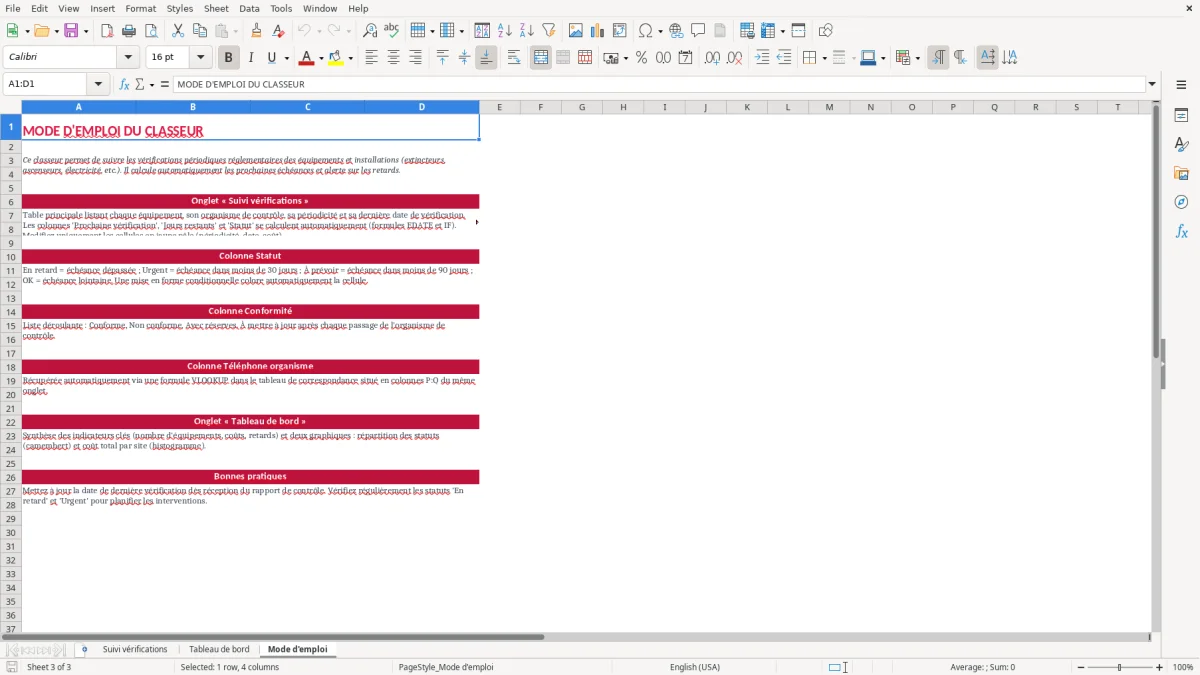Click the 100% zoom level

(1183, 667)
